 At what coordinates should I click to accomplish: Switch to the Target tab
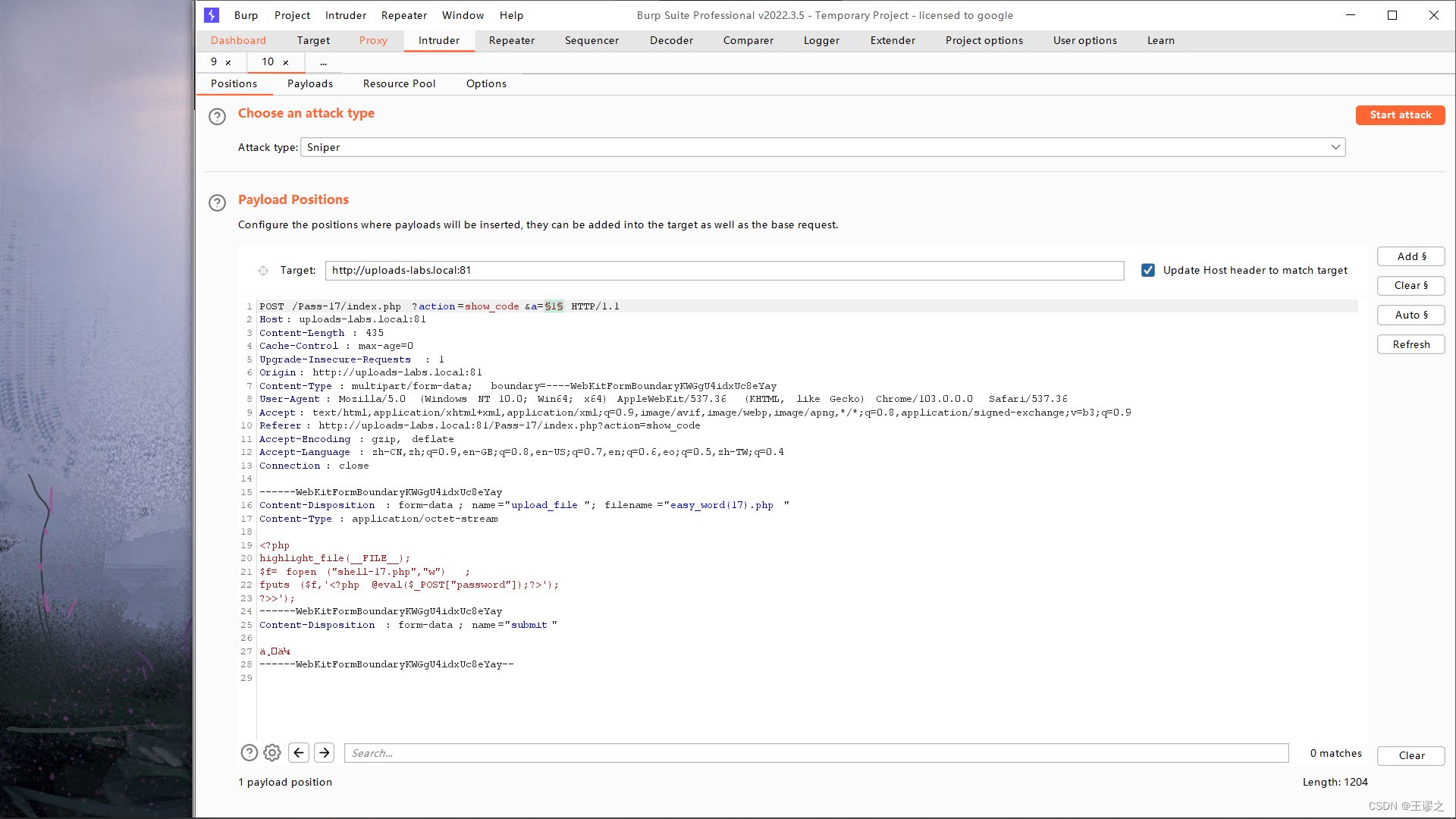[x=313, y=40]
